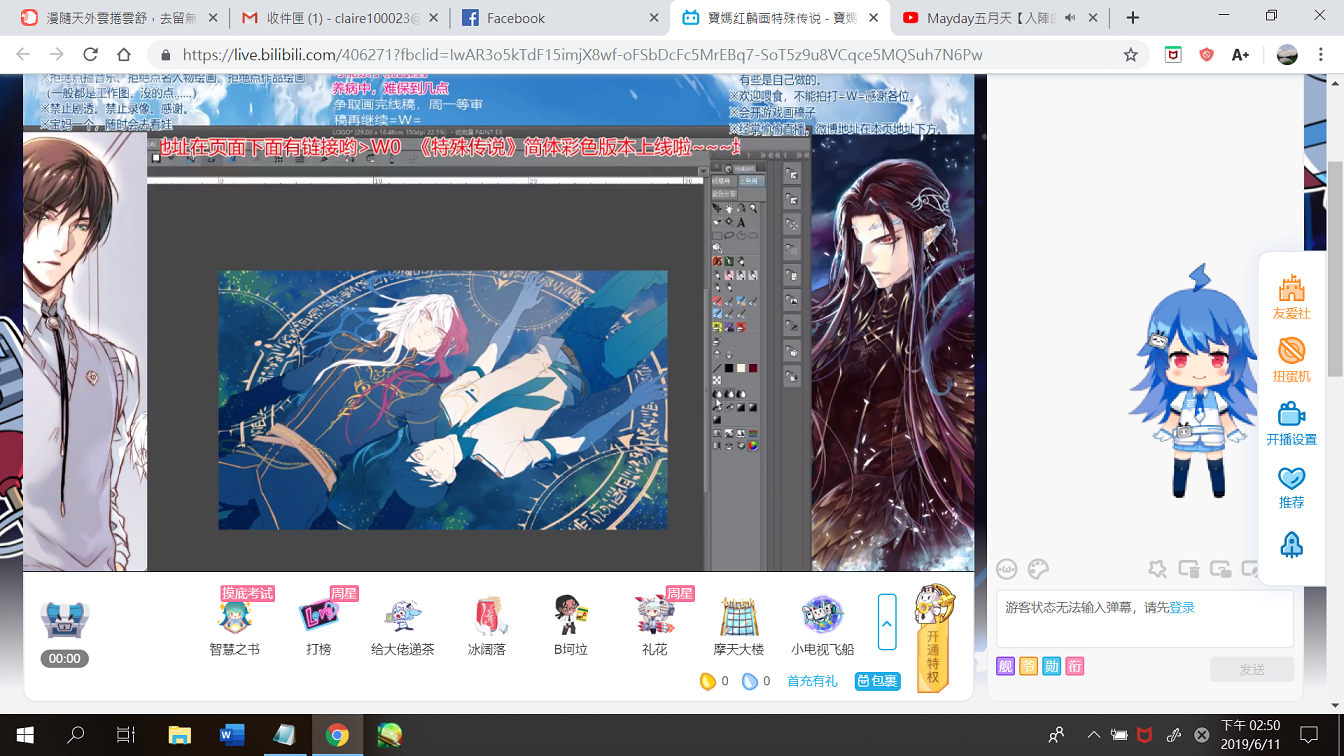Open the Windows Start menu
Viewport: 1344px width, 756px height.
click(x=24, y=735)
